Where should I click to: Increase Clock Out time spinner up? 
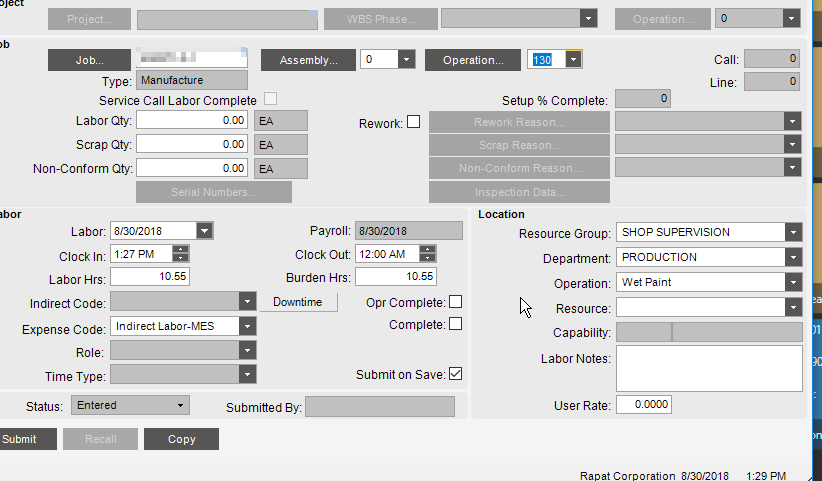(427, 250)
